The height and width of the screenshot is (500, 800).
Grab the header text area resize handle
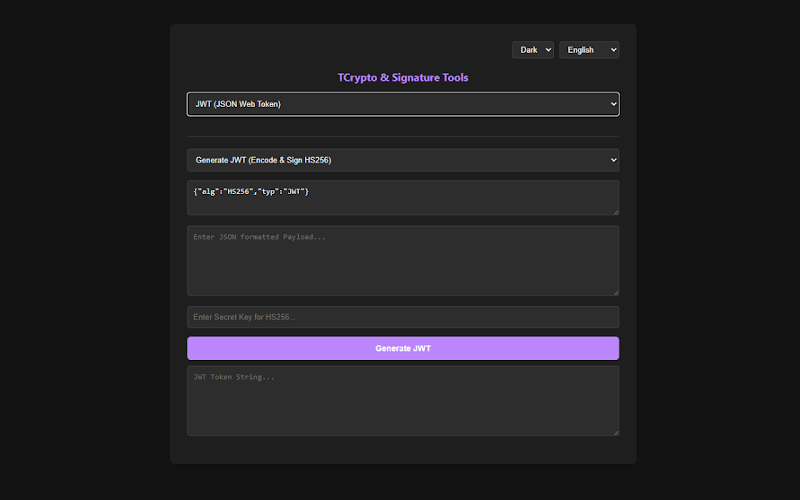[x=616, y=212]
